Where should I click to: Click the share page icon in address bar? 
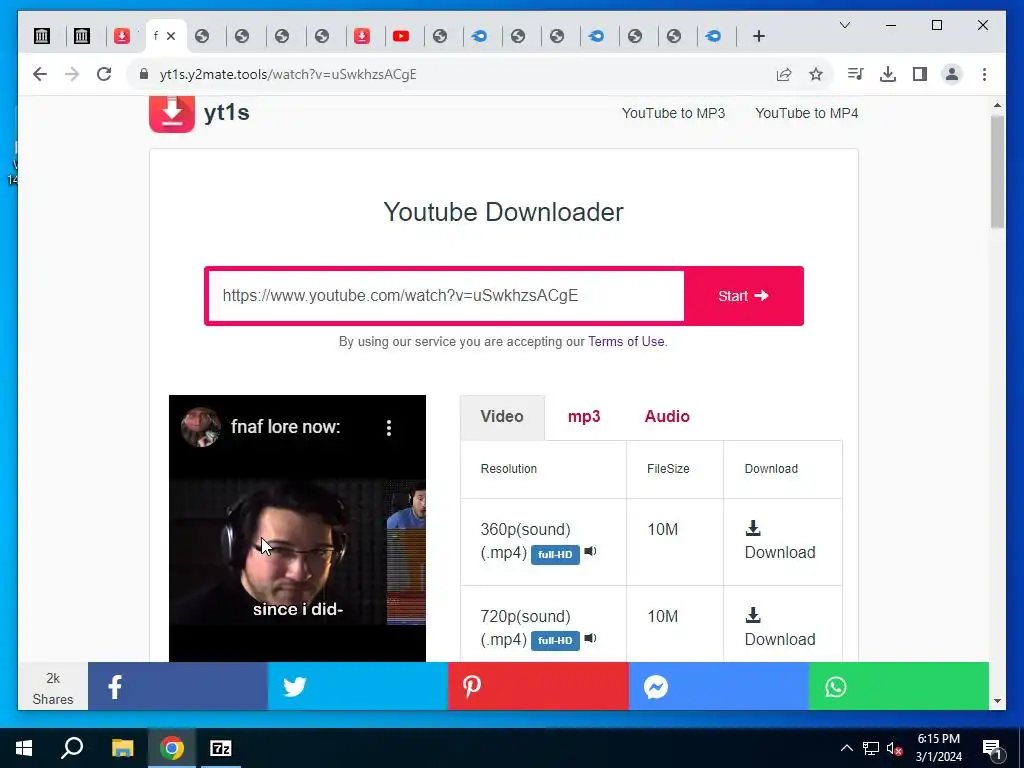coord(784,74)
